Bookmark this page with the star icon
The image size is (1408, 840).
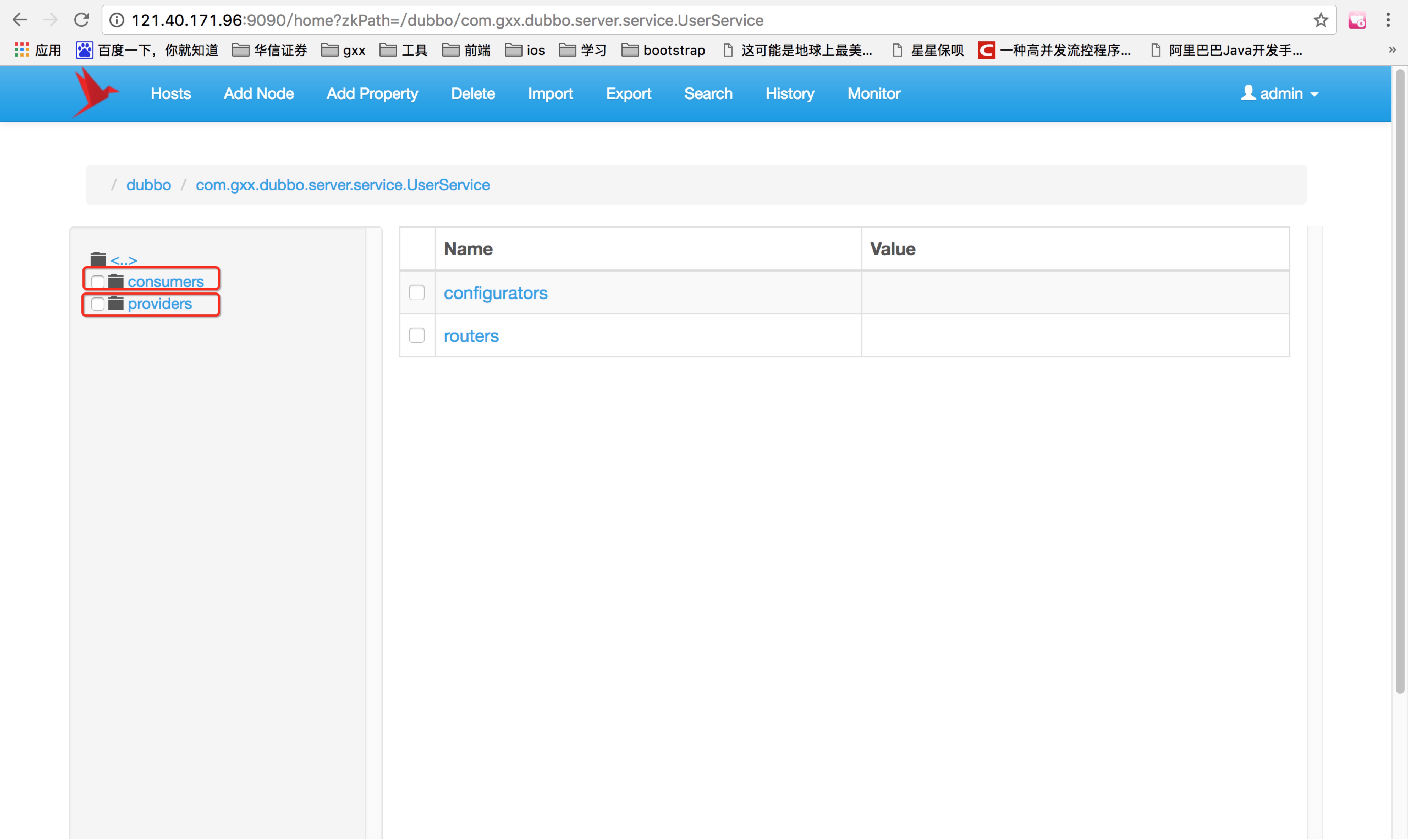[x=1320, y=20]
